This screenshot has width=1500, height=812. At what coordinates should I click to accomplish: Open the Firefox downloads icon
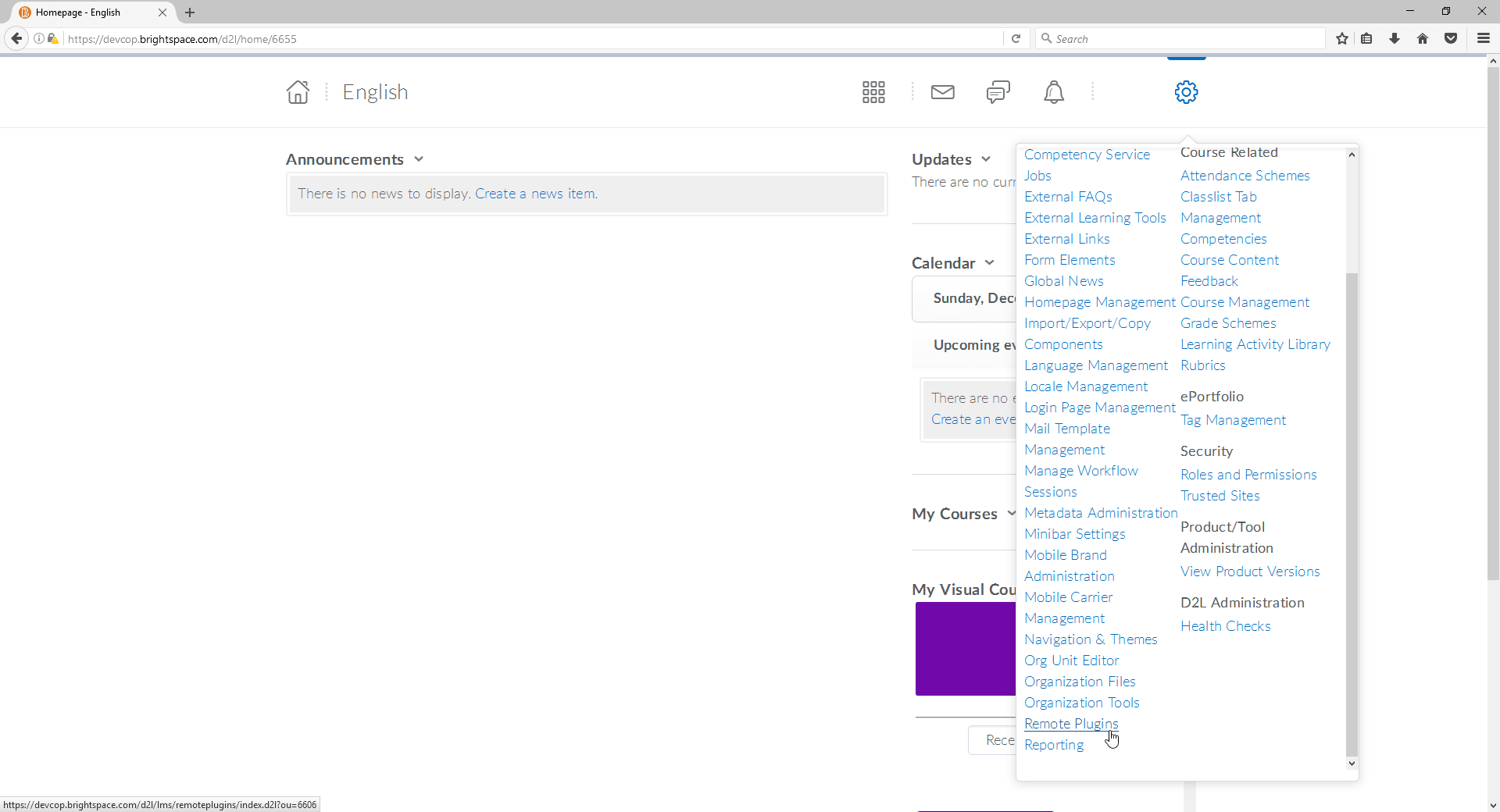click(x=1395, y=38)
